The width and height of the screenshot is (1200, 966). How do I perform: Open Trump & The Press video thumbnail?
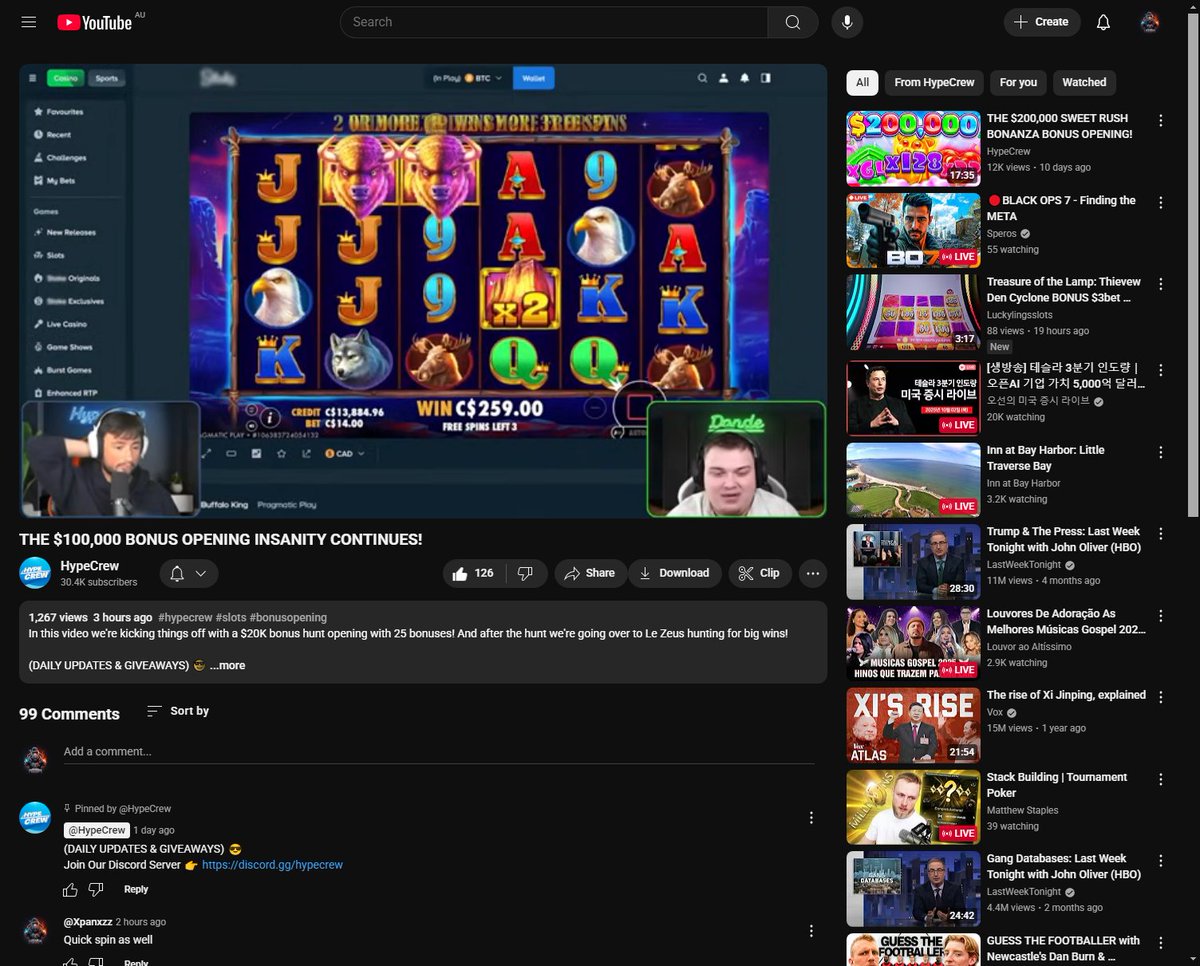[x=913, y=562]
